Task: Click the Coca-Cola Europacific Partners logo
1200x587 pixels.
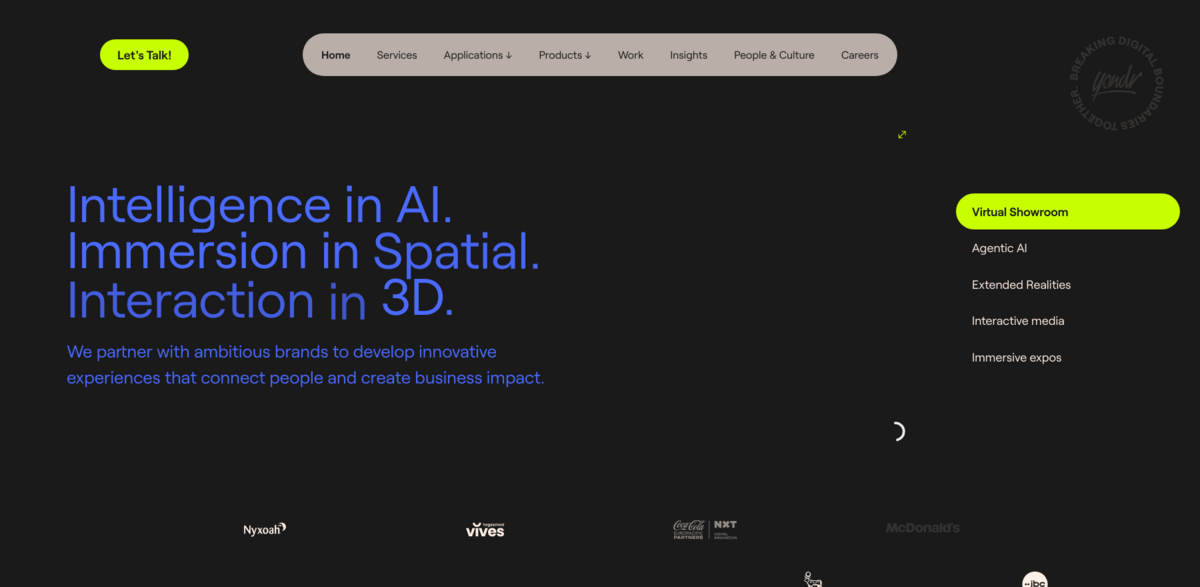Action: tap(705, 529)
